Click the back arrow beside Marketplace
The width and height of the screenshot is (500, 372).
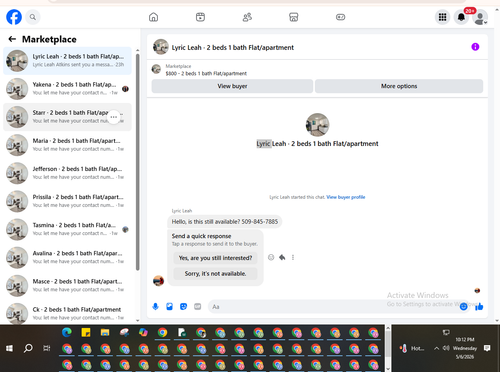12,39
